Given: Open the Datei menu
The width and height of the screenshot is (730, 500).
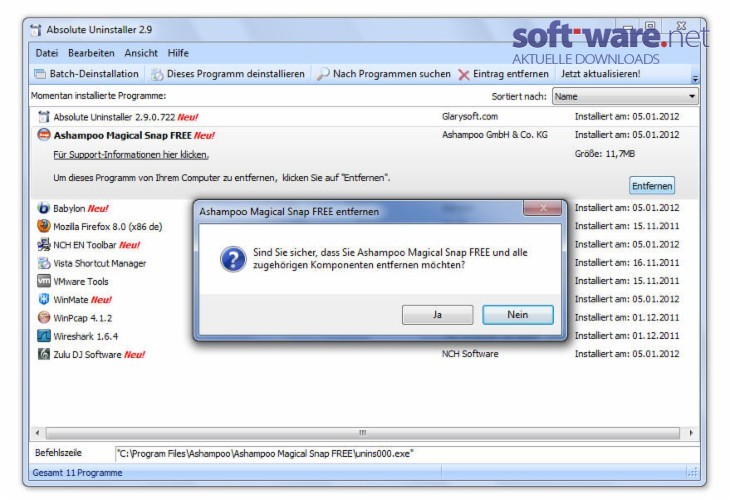Looking at the screenshot, I should point(47,53).
